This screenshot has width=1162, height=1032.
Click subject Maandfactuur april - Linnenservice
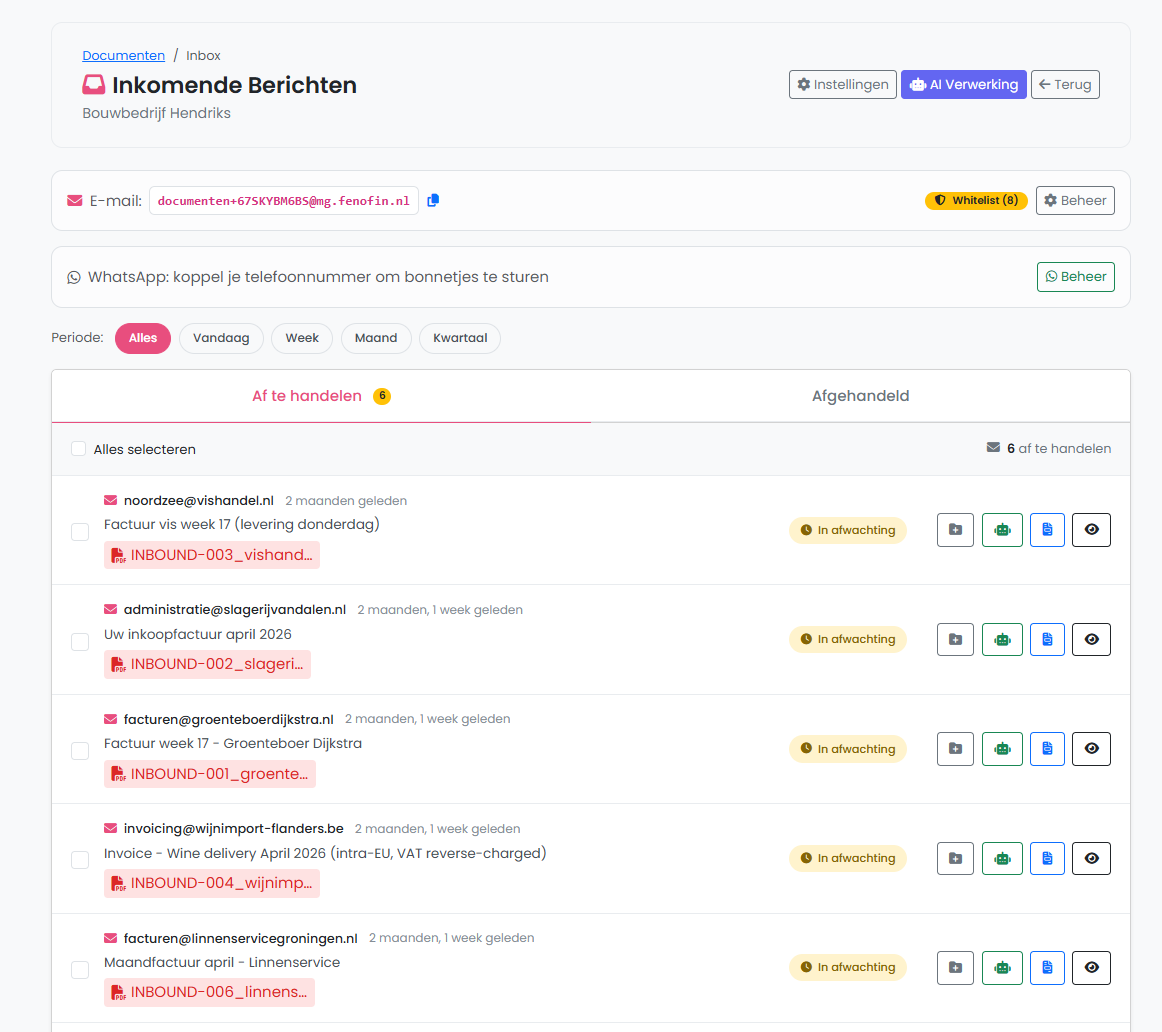(222, 962)
